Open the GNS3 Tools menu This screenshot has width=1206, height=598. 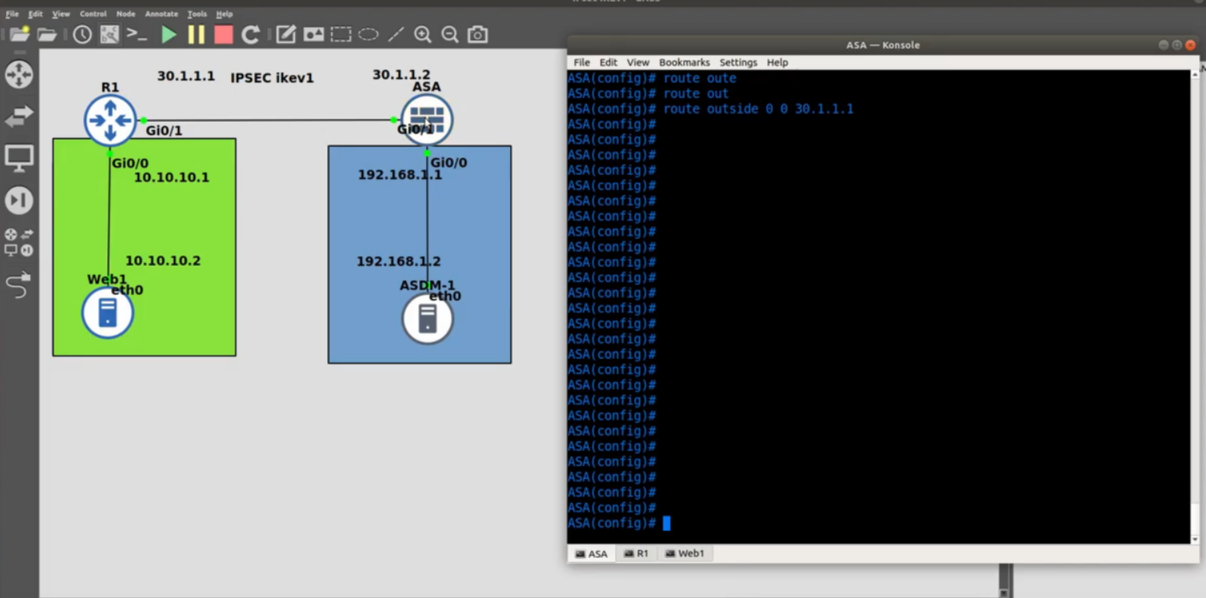click(197, 14)
